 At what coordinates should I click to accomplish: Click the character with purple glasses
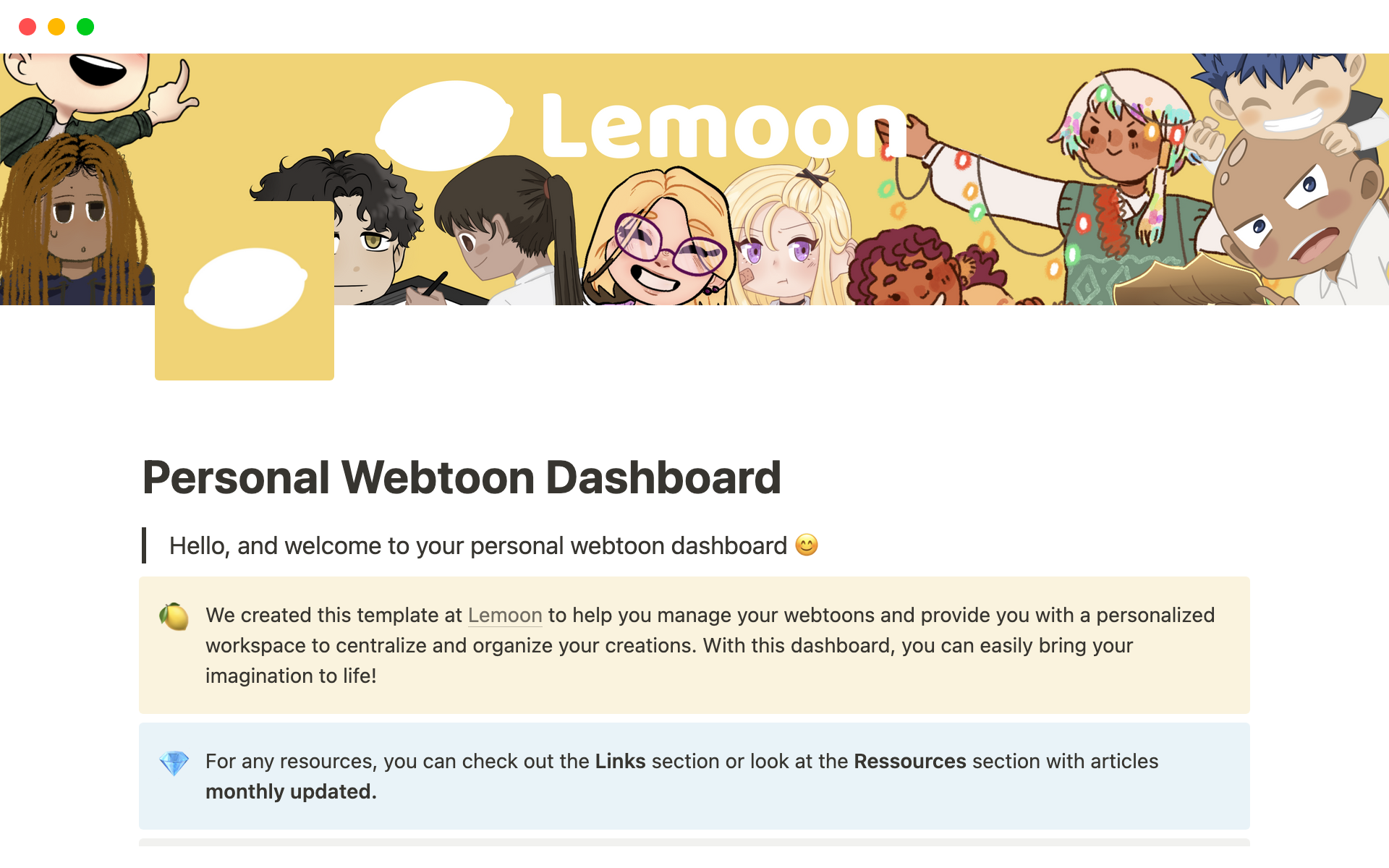[x=658, y=242]
